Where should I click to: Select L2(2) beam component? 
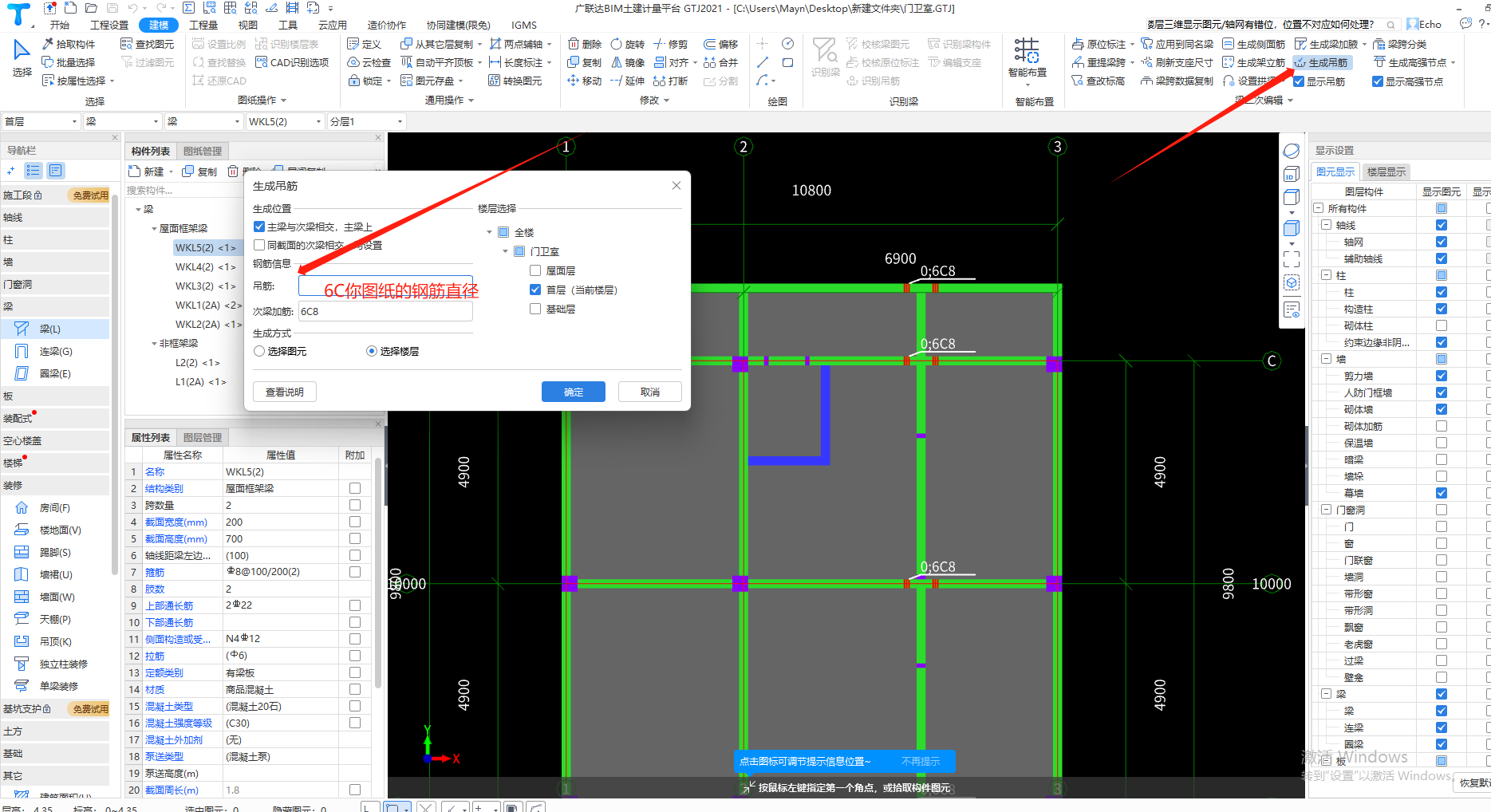[x=197, y=362]
